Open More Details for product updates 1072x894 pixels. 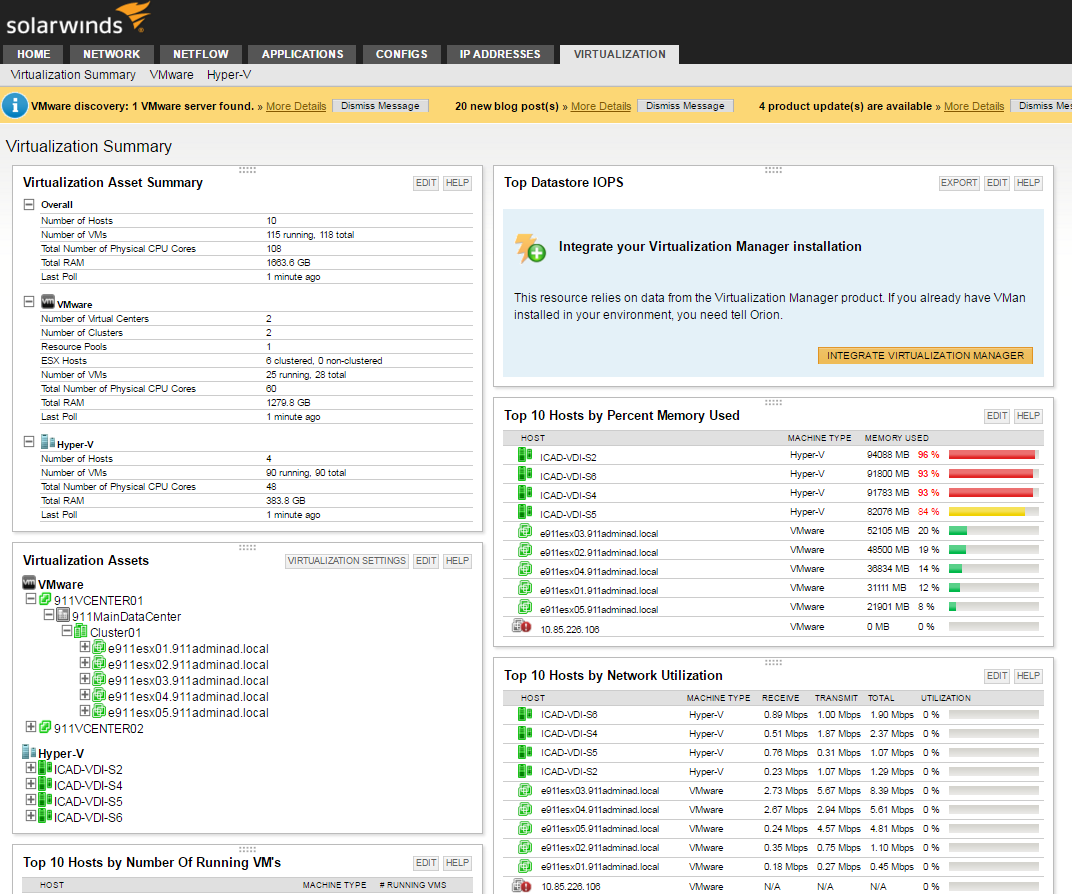pyautogui.click(x=974, y=107)
